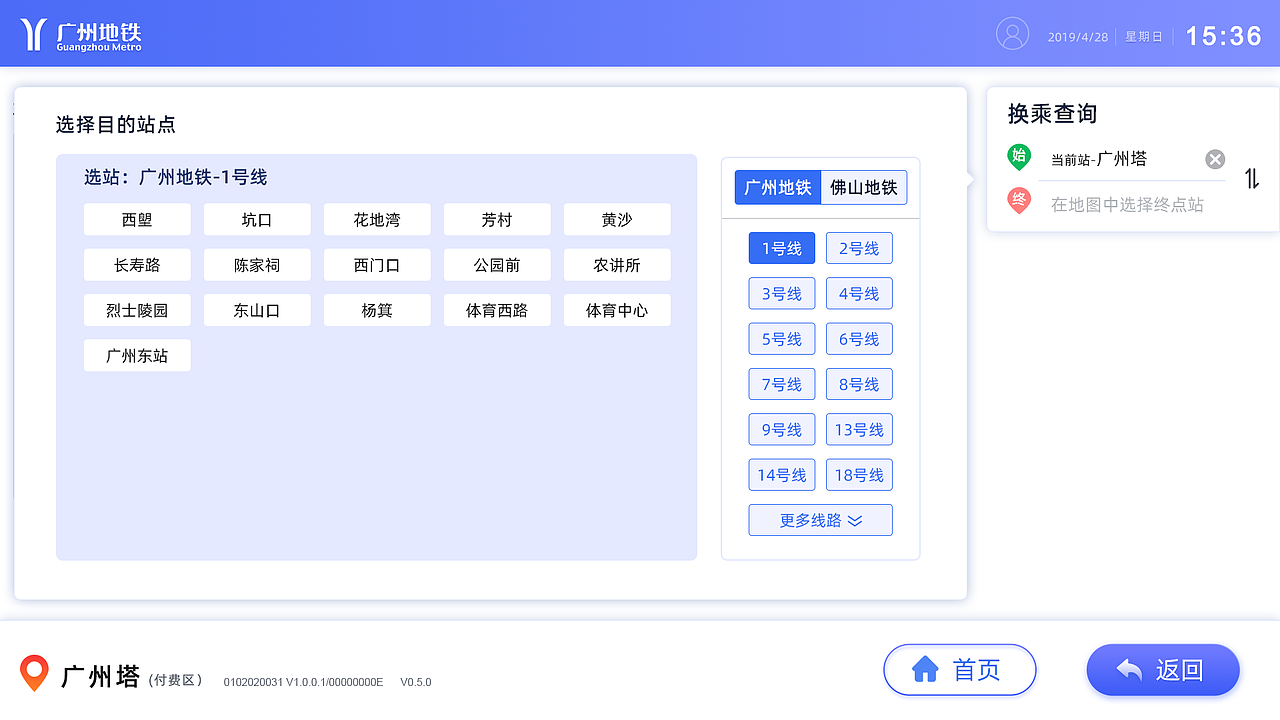This screenshot has width=1280, height=720.
Task: Select 烈士陵园 station
Action: click(137, 310)
